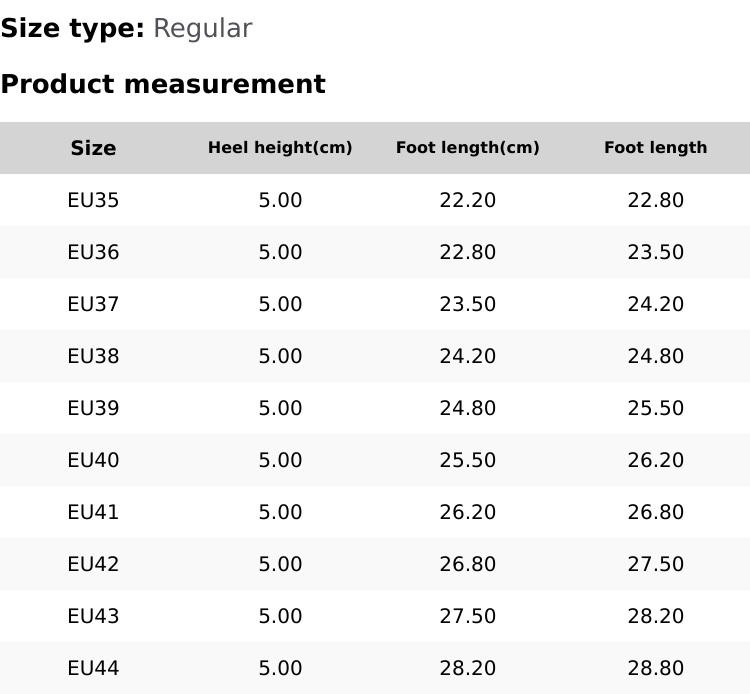Click the Product measurement heading

tap(163, 84)
